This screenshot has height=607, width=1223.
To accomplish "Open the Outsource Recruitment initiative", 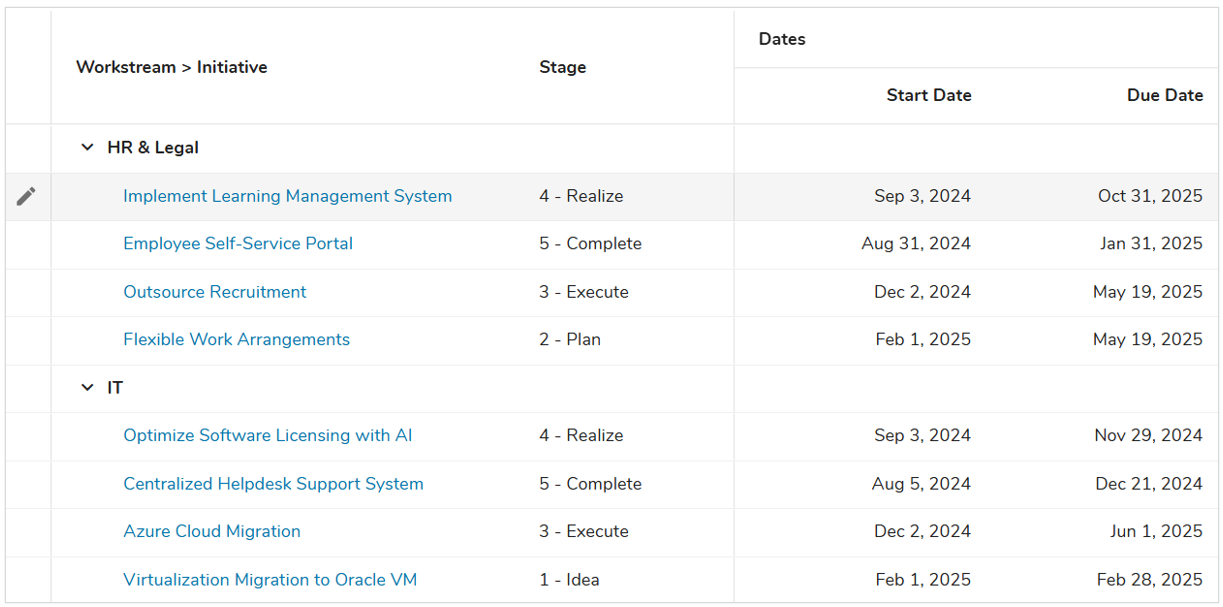I will point(214,292).
